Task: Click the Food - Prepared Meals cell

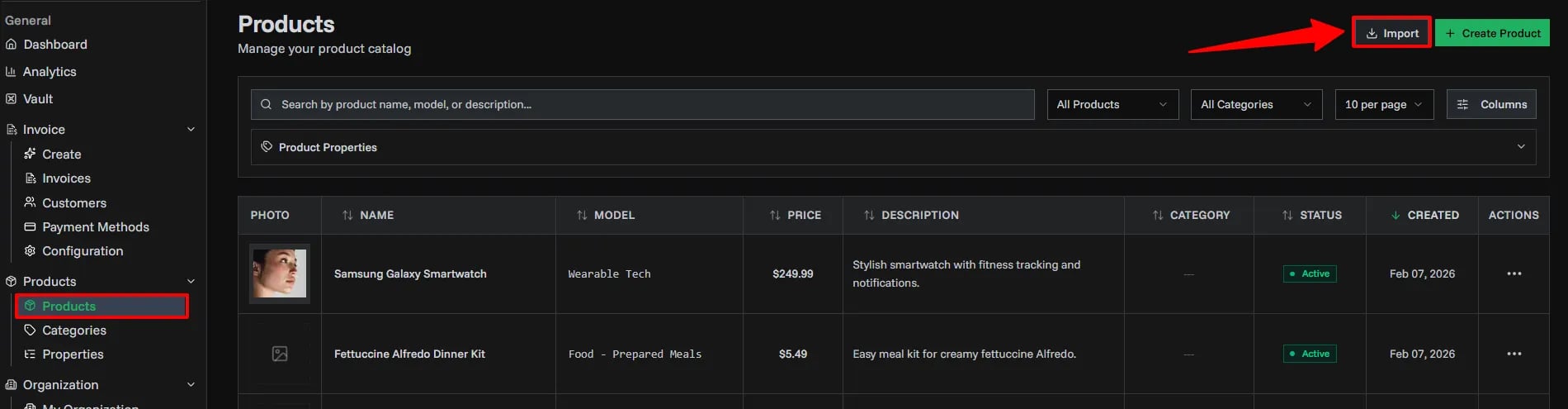Action: (x=635, y=354)
